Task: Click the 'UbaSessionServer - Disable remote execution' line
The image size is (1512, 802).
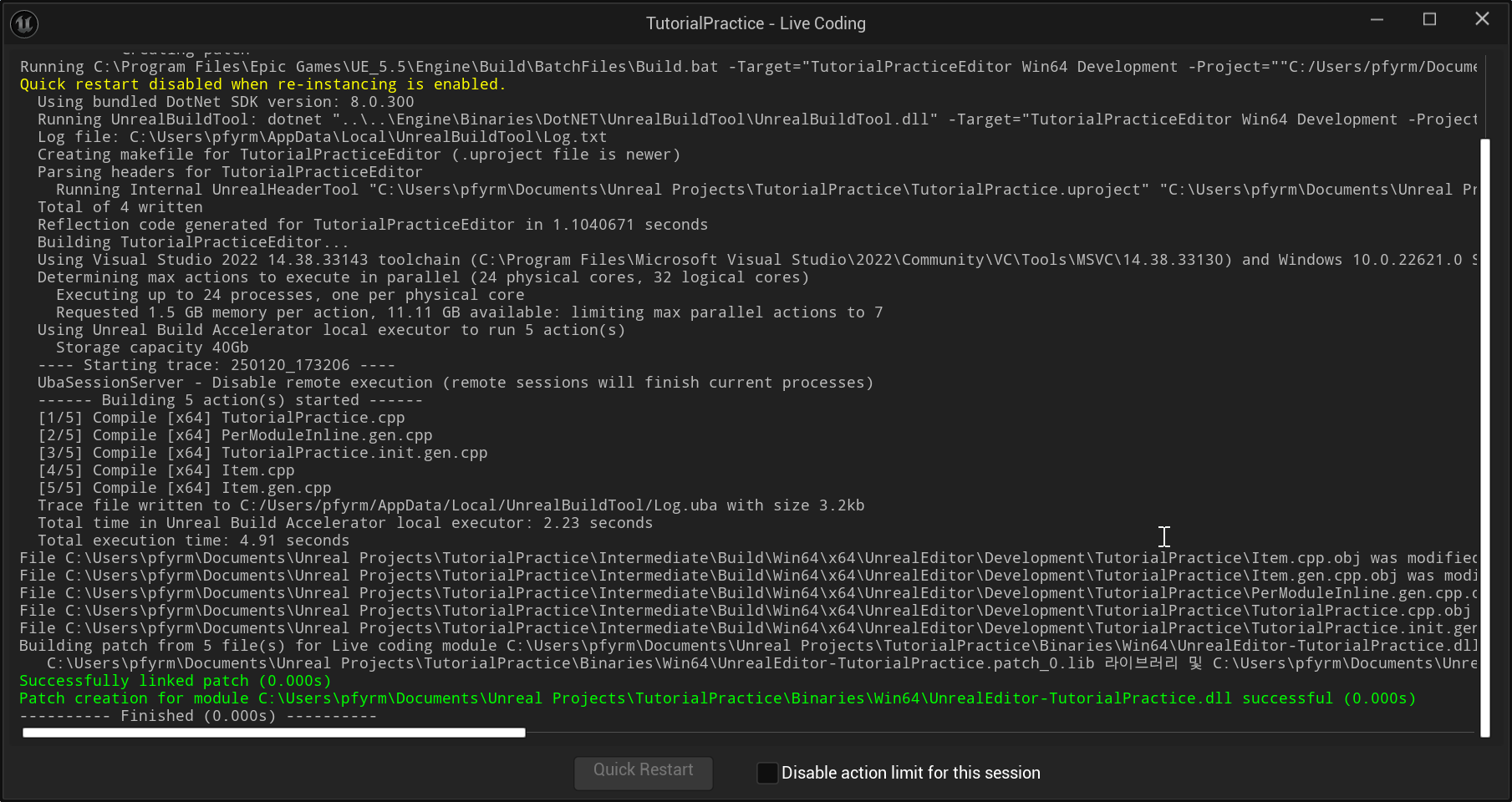Action: 456,383
